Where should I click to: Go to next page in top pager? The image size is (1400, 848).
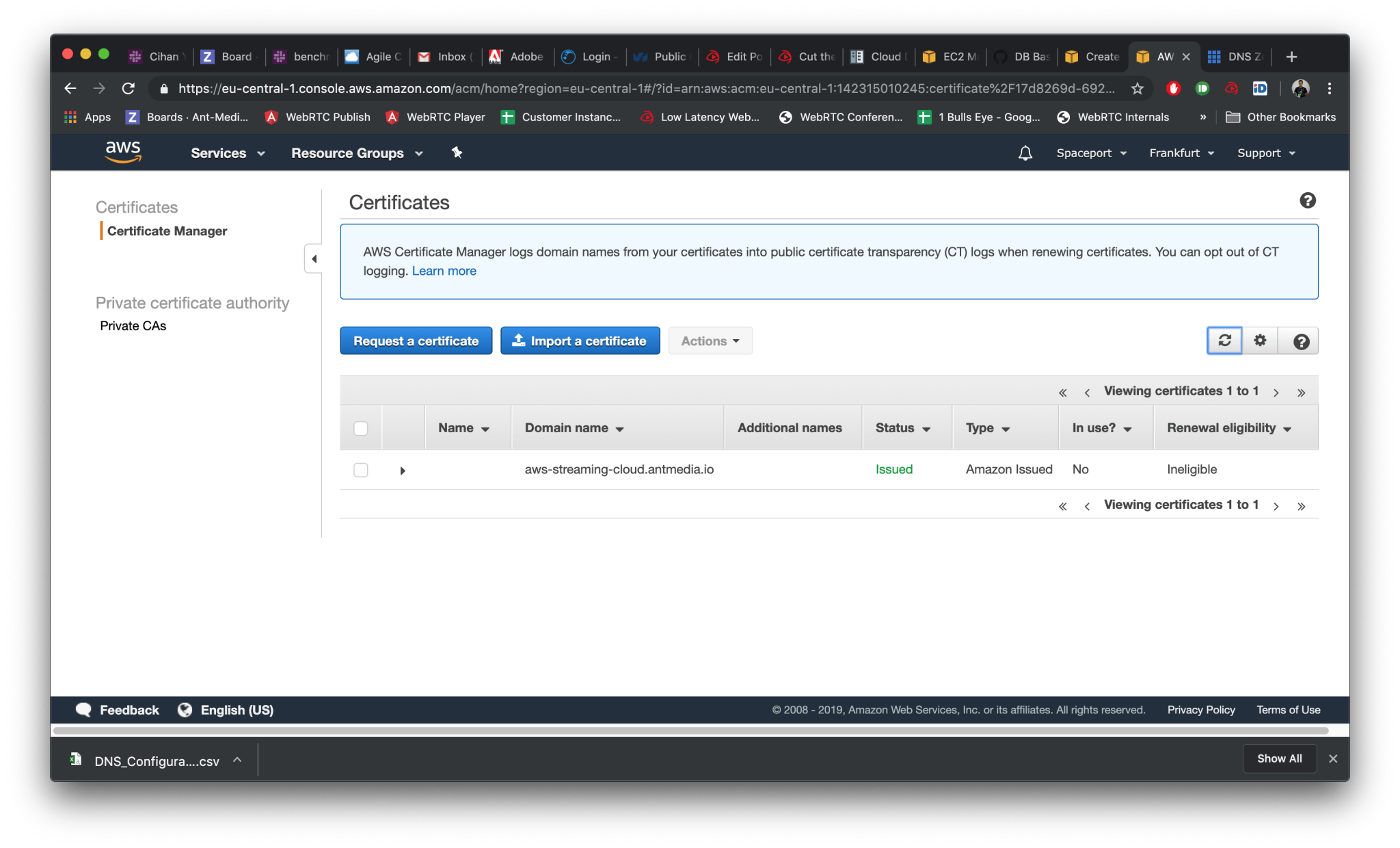[1276, 393]
